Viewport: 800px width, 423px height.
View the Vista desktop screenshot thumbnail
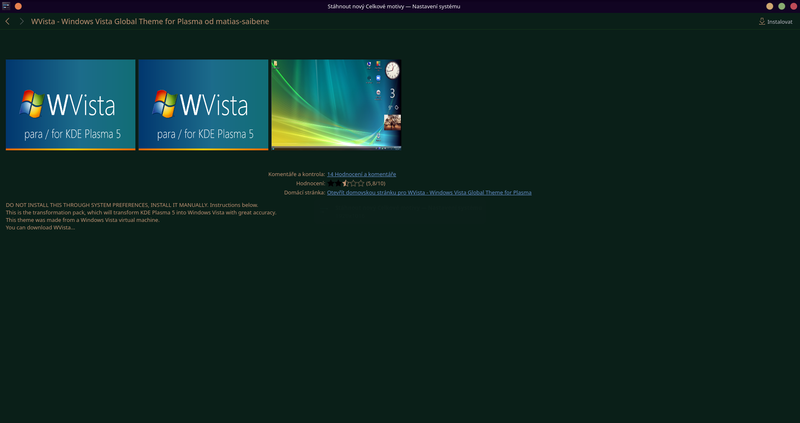[336, 105]
